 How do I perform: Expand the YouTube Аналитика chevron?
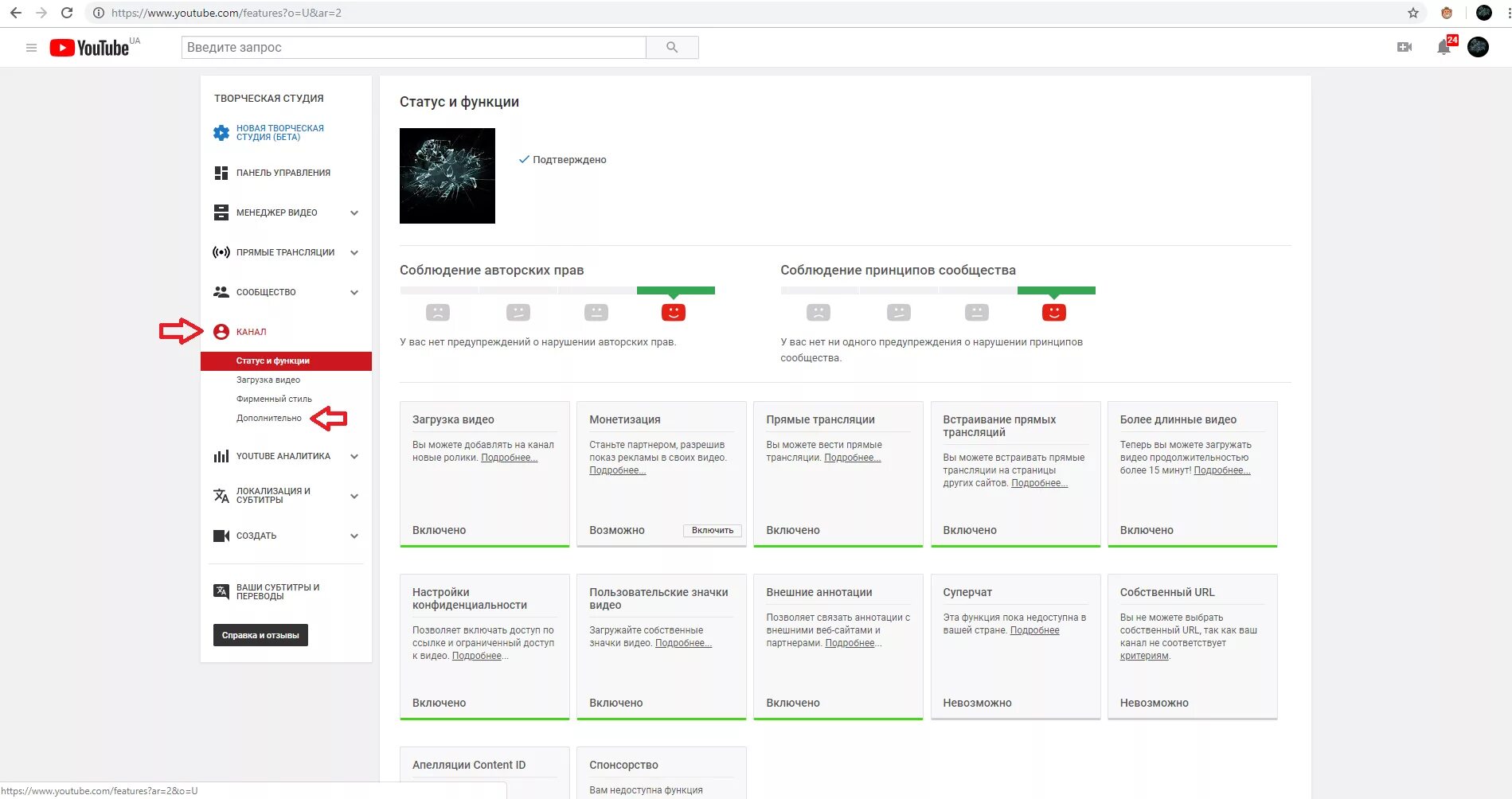click(x=354, y=456)
